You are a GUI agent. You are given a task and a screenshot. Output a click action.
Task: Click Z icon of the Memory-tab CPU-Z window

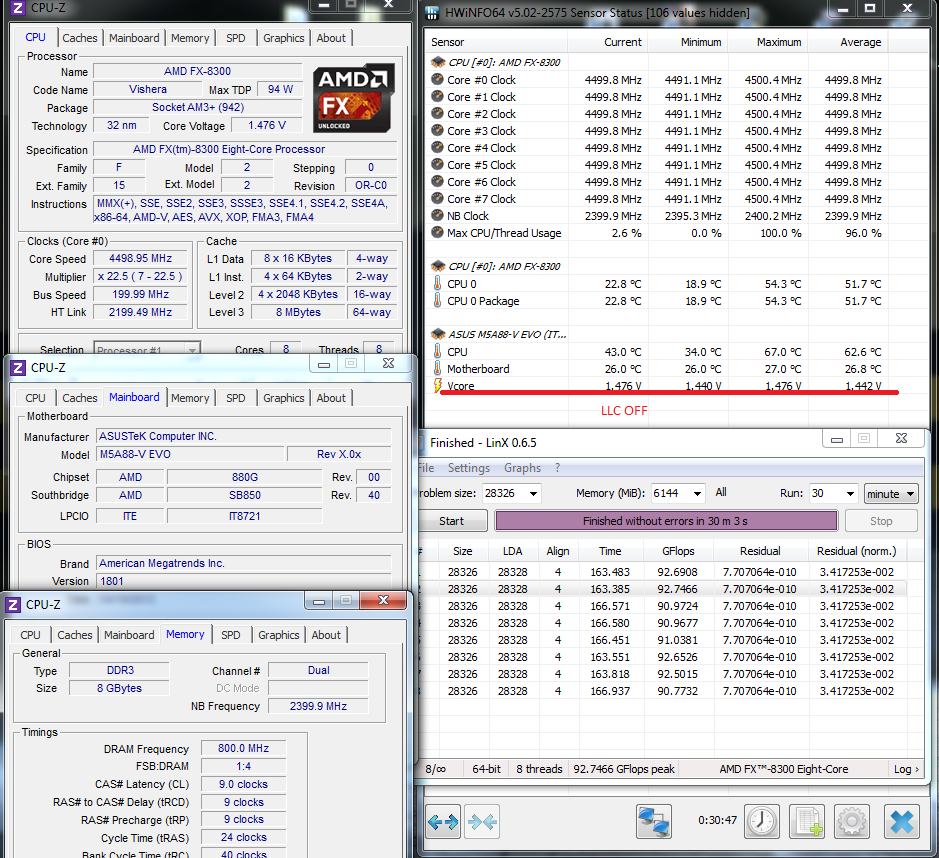pos(13,605)
